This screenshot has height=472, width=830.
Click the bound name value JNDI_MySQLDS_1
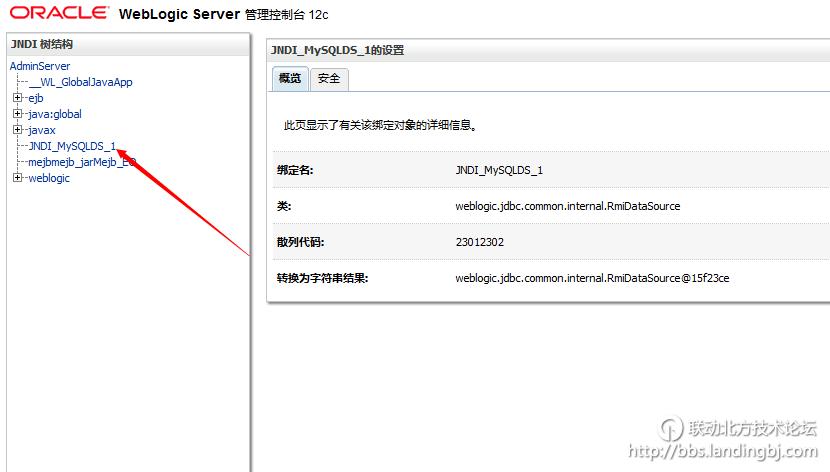coord(499,170)
